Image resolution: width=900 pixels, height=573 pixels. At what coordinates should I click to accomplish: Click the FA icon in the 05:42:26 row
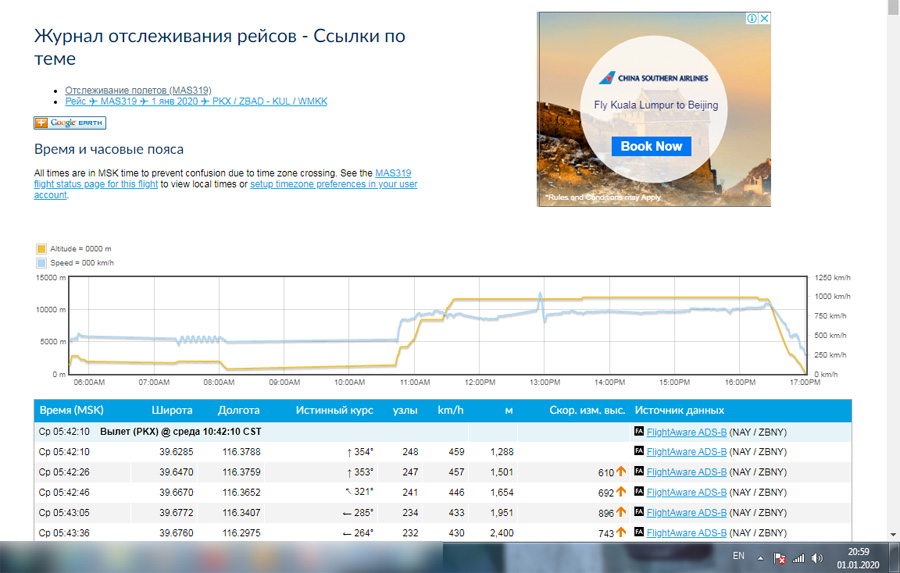tap(639, 471)
